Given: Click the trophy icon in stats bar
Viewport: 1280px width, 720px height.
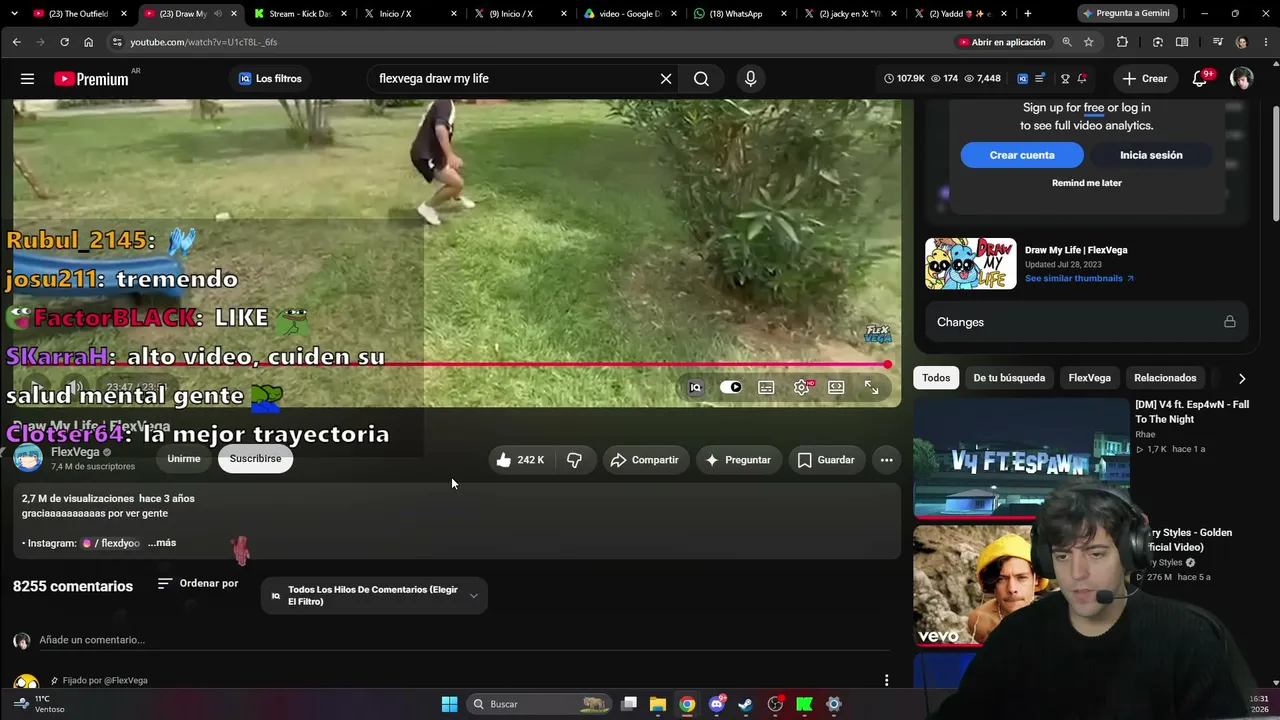Looking at the screenshot, I should click(1065, 79).
